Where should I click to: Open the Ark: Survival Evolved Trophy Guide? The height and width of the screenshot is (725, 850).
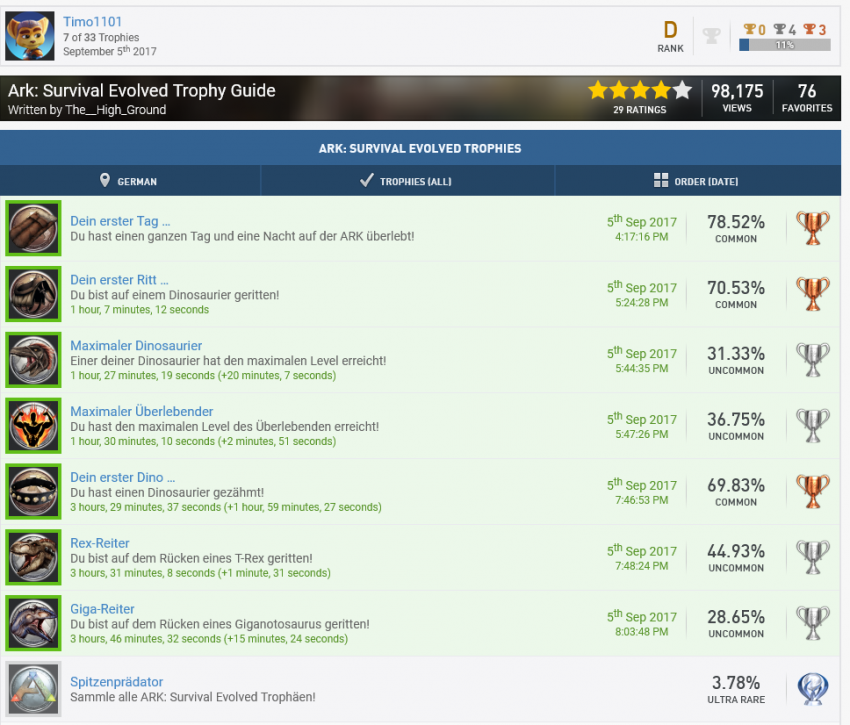[x=141, y=91]
